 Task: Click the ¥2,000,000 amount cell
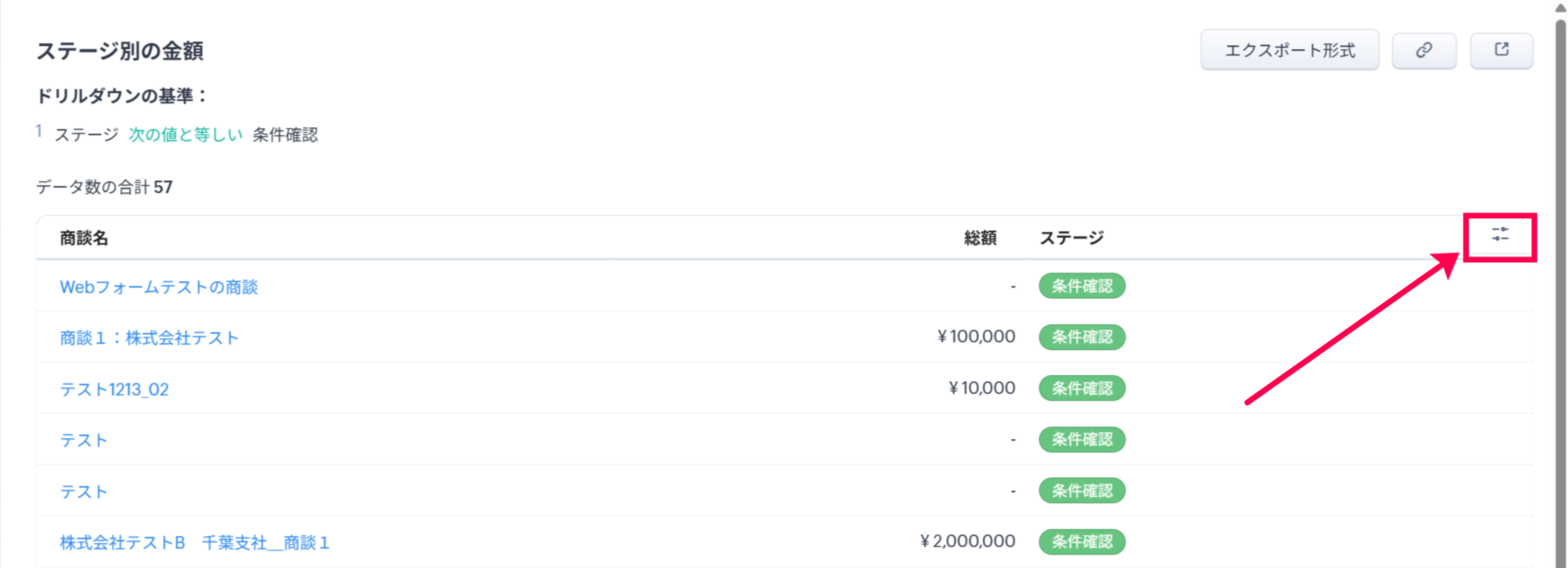(967, 541)
